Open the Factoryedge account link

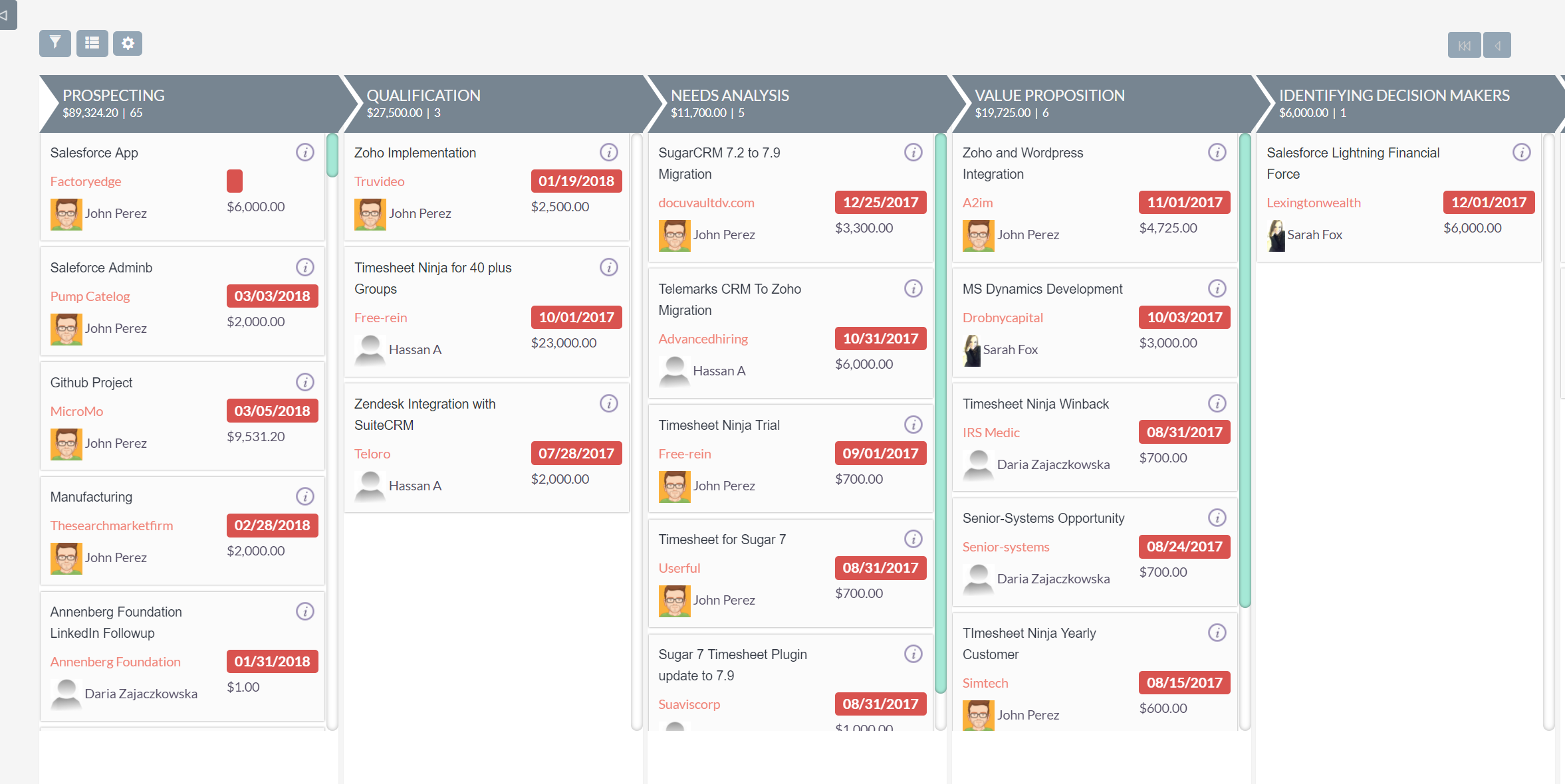point(86,181)
